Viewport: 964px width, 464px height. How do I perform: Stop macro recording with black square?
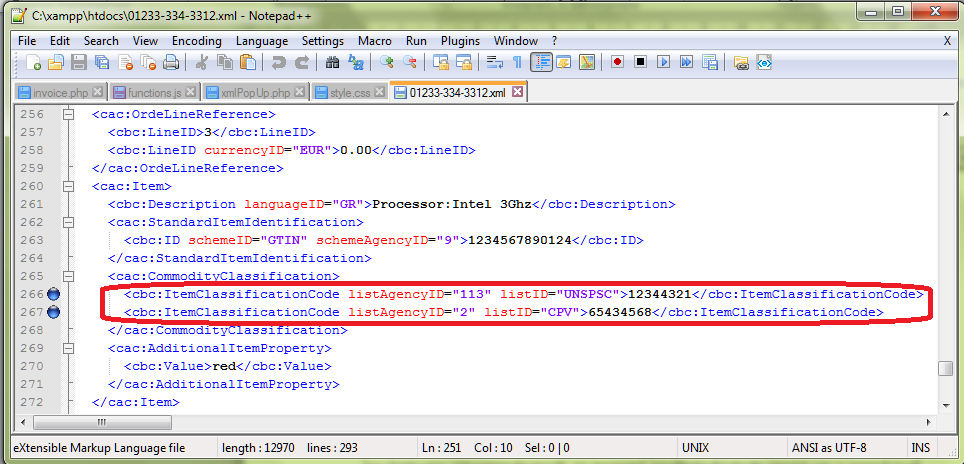641,62
